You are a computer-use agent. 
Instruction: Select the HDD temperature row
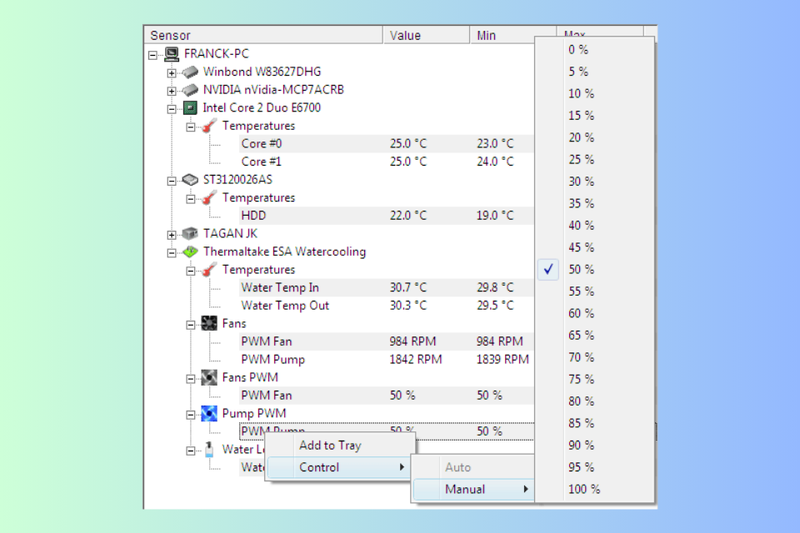click(386, 216)
